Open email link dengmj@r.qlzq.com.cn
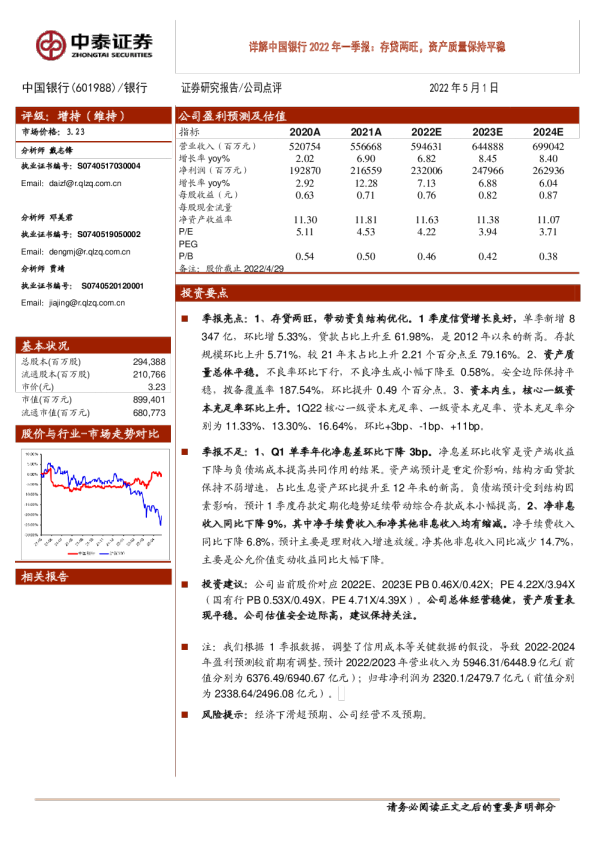Screen dimensions: 595x842 coord(90,251)
